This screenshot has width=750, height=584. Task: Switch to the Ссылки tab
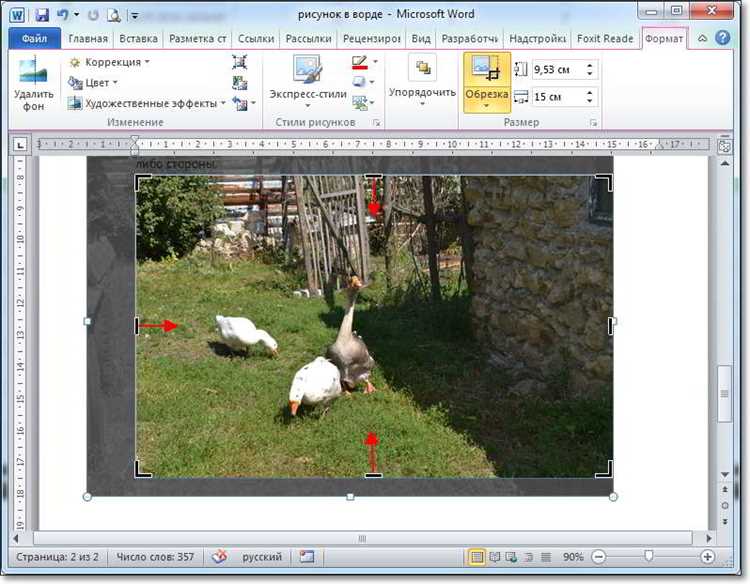click(x=256, y=39)
